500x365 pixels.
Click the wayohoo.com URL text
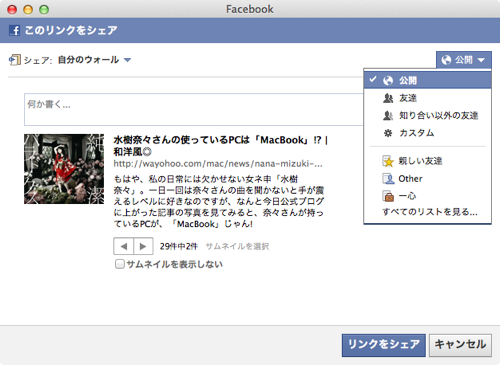218,164
